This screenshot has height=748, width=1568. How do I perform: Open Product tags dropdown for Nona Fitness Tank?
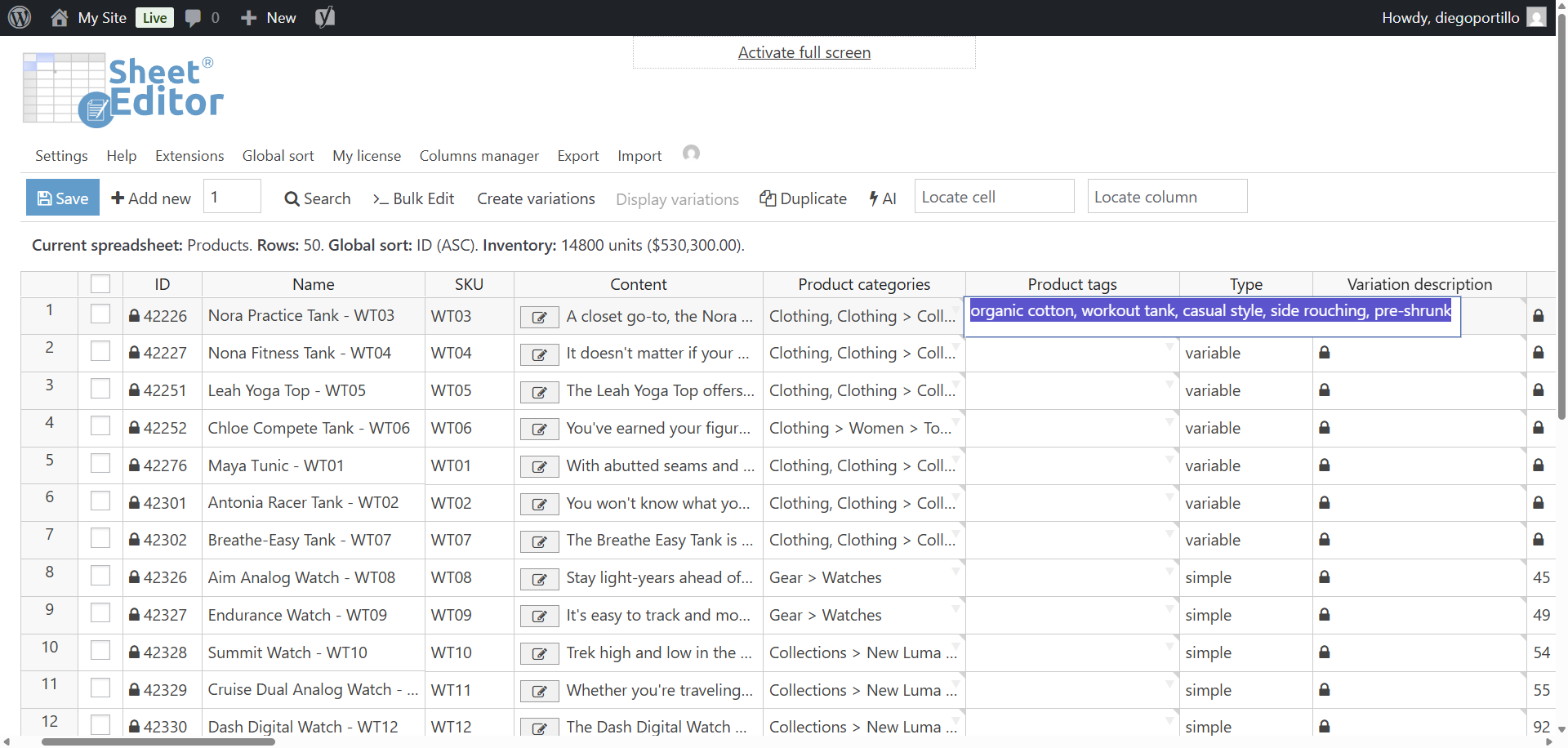pyautogui.click(x=1169, y=347)
